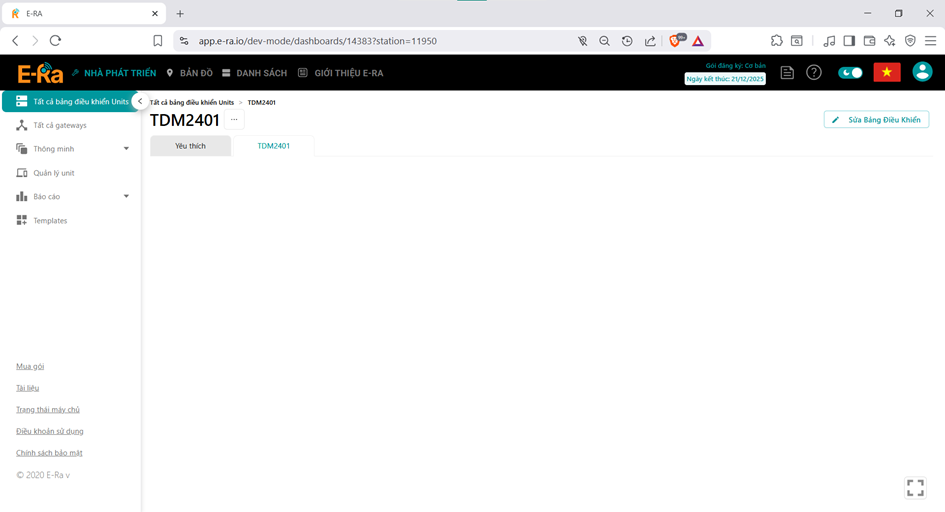Image resolution: width=945 pixels, height=512 pixels.
Task: Click the E-Ra logo
Action: click(42, 73)
